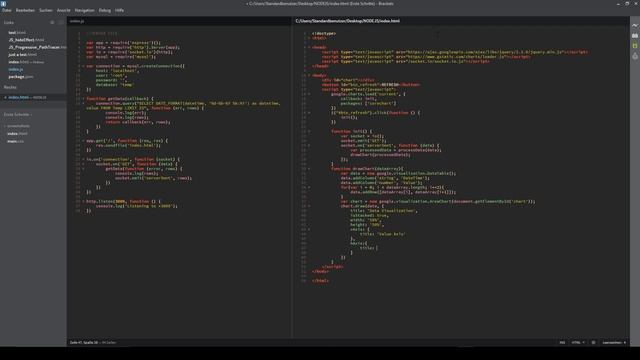The image size is (640, 360).
Task: Open index.html in project tree
Action: (x=17, y=133)
